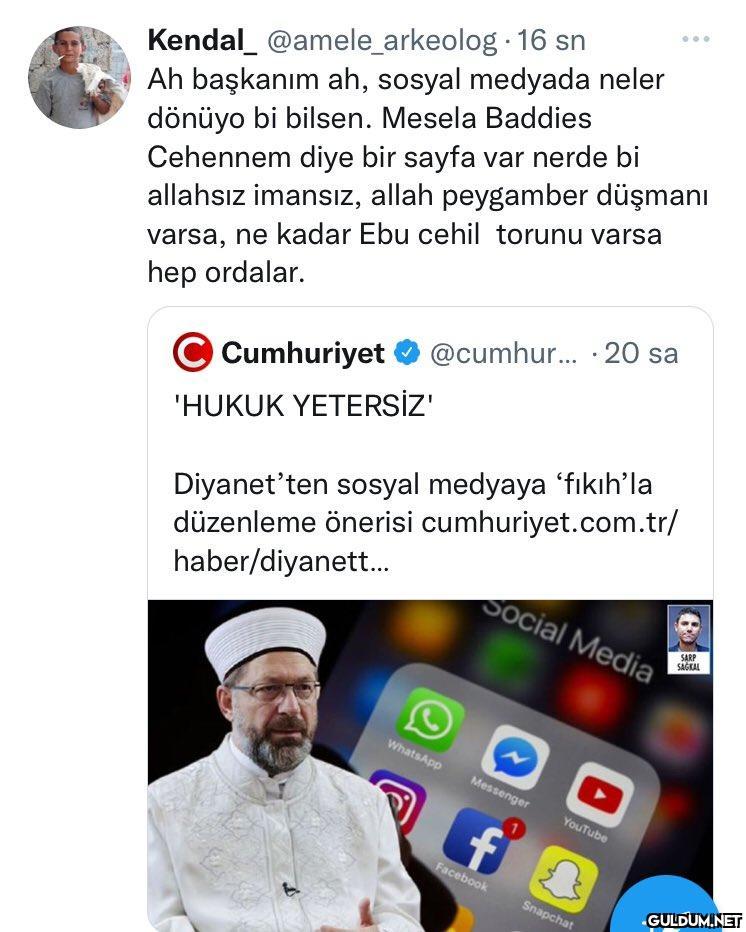Click the Snapchat ghost icon

click(563, 879)
